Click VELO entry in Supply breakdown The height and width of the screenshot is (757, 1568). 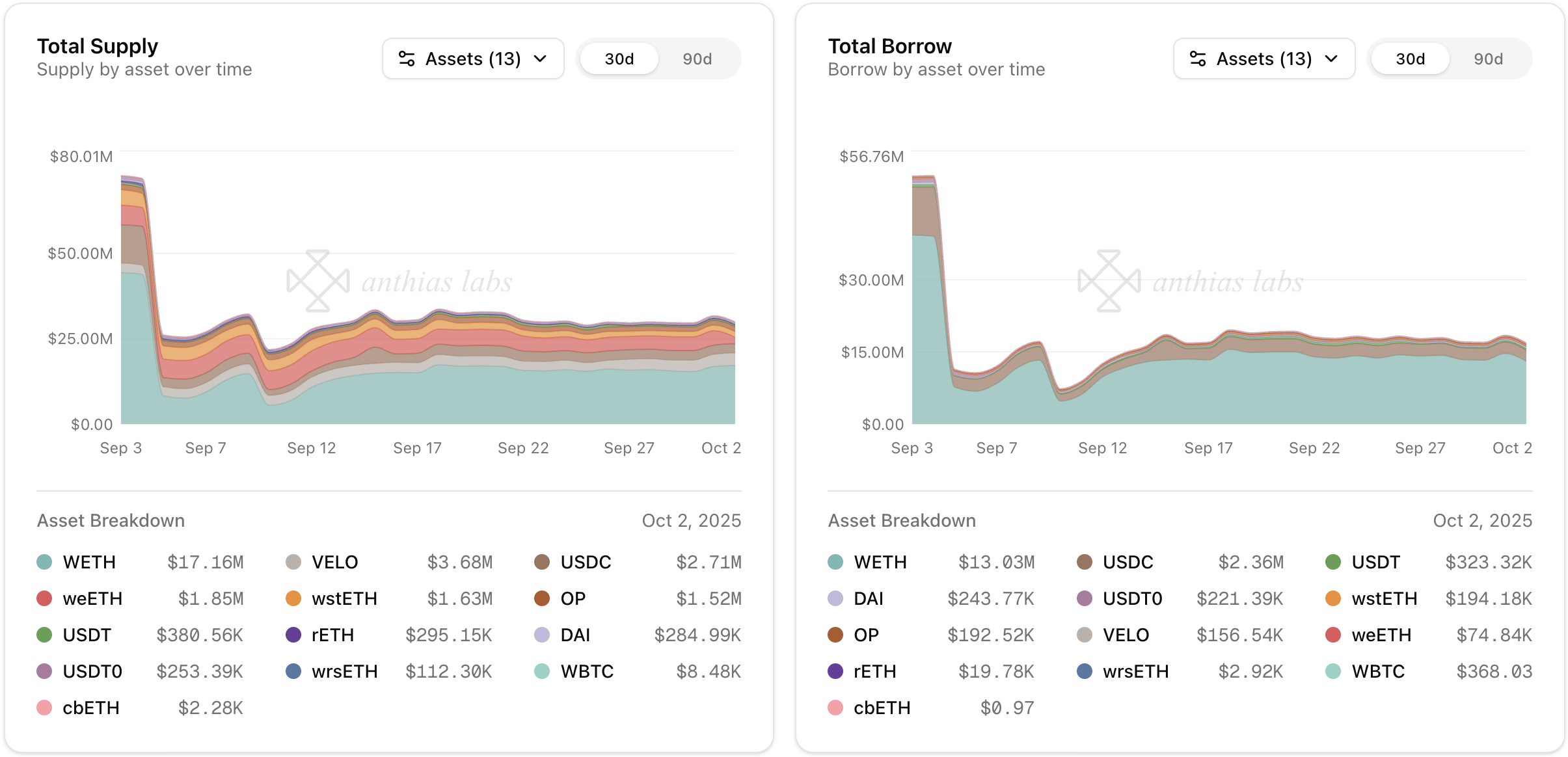tap(334, 562)
